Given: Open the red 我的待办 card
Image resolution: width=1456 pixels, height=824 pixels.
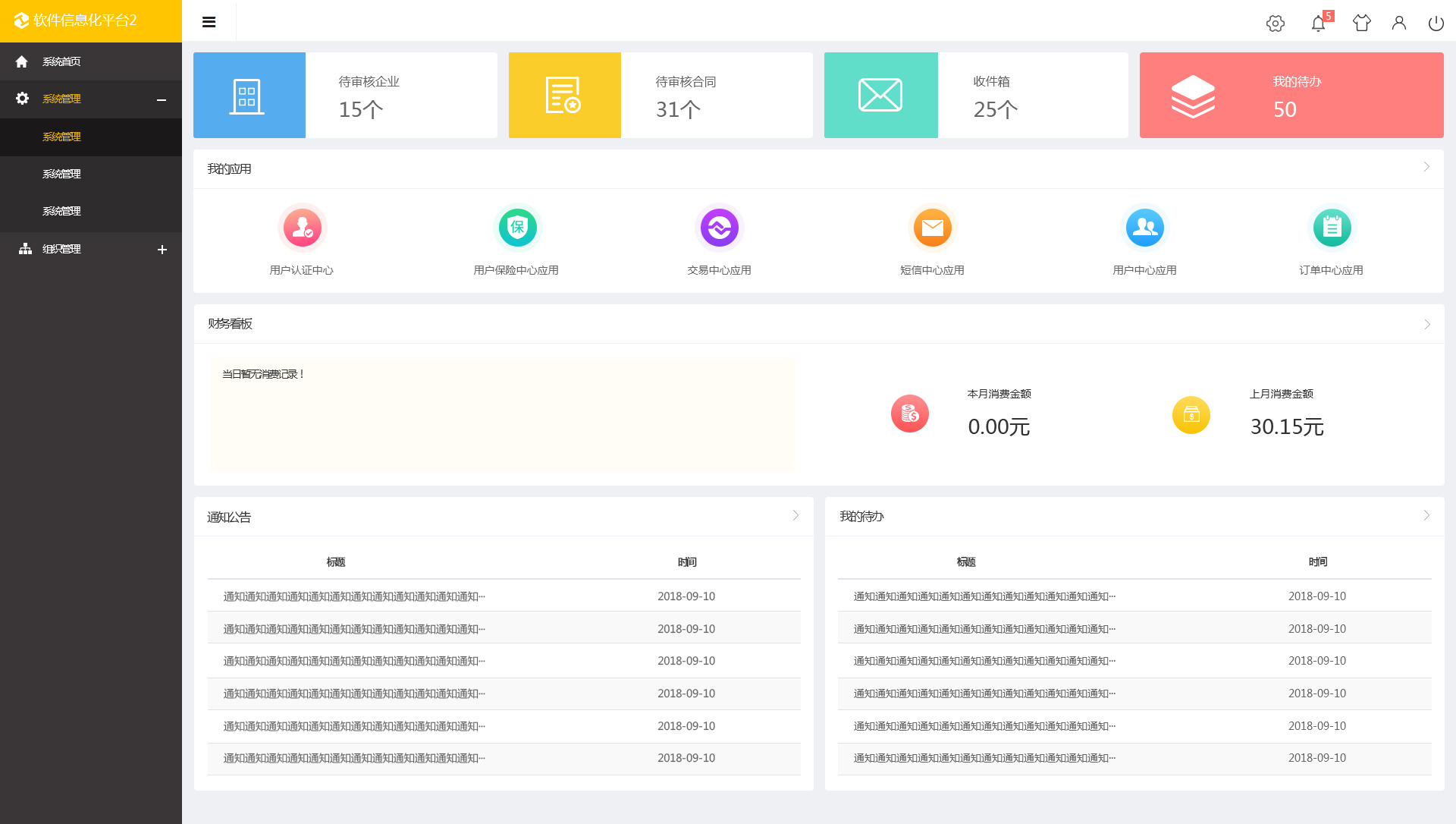Looking at the screenshot, I should click(1291, 95).
